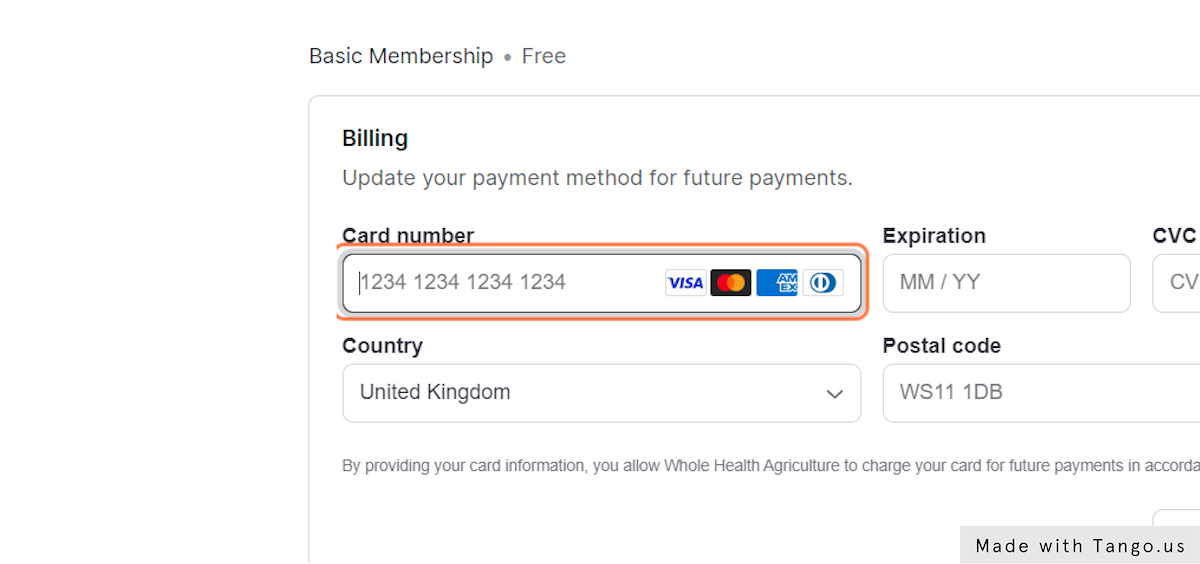Screen dimensions: 1200x564
Task: Click the Mastercard logo icon
Action: pyautogui.click(x=731, y=283)
